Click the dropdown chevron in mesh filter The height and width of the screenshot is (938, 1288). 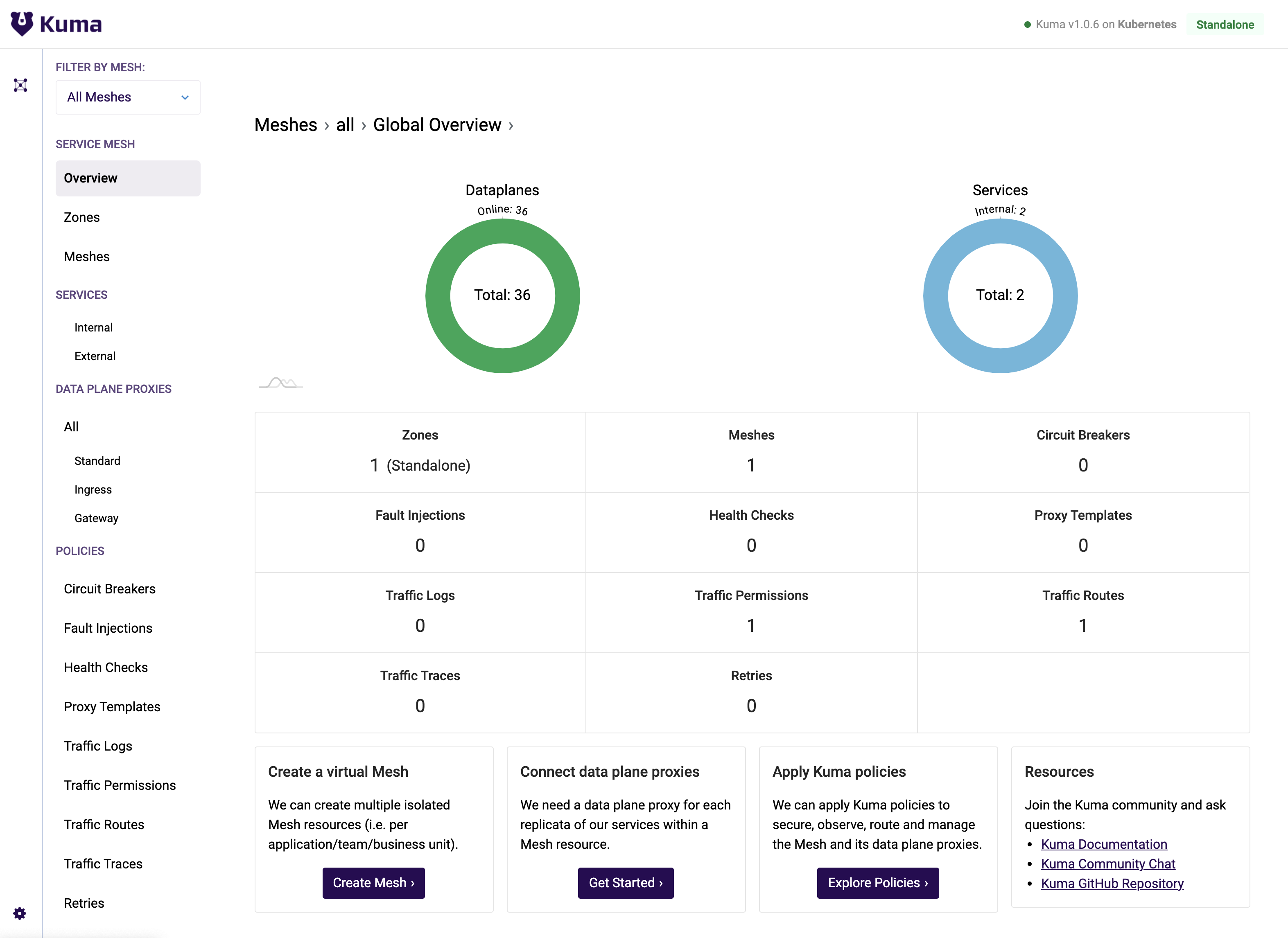(185, 98)
